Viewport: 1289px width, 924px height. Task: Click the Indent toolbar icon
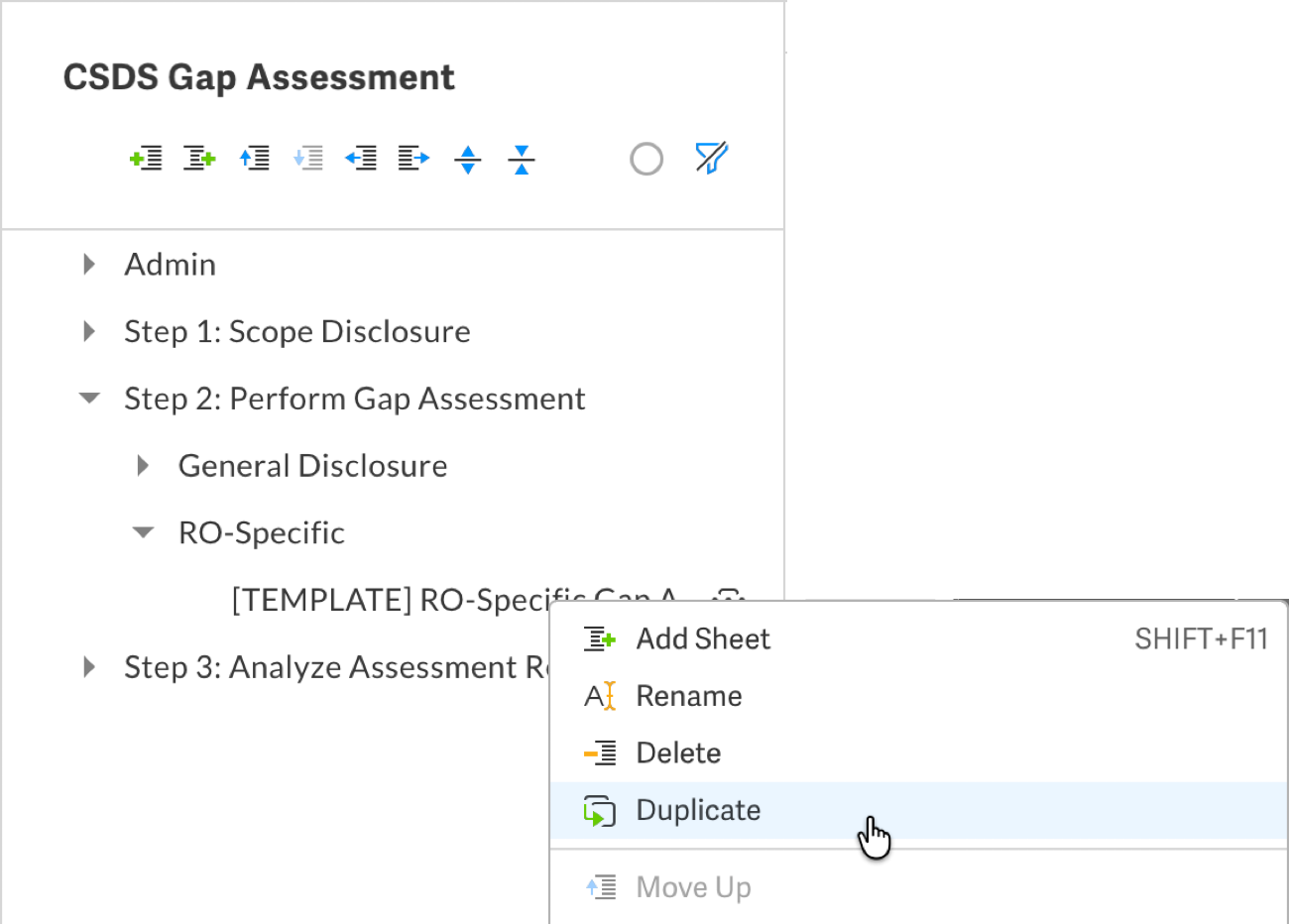[x=413, y=159]
